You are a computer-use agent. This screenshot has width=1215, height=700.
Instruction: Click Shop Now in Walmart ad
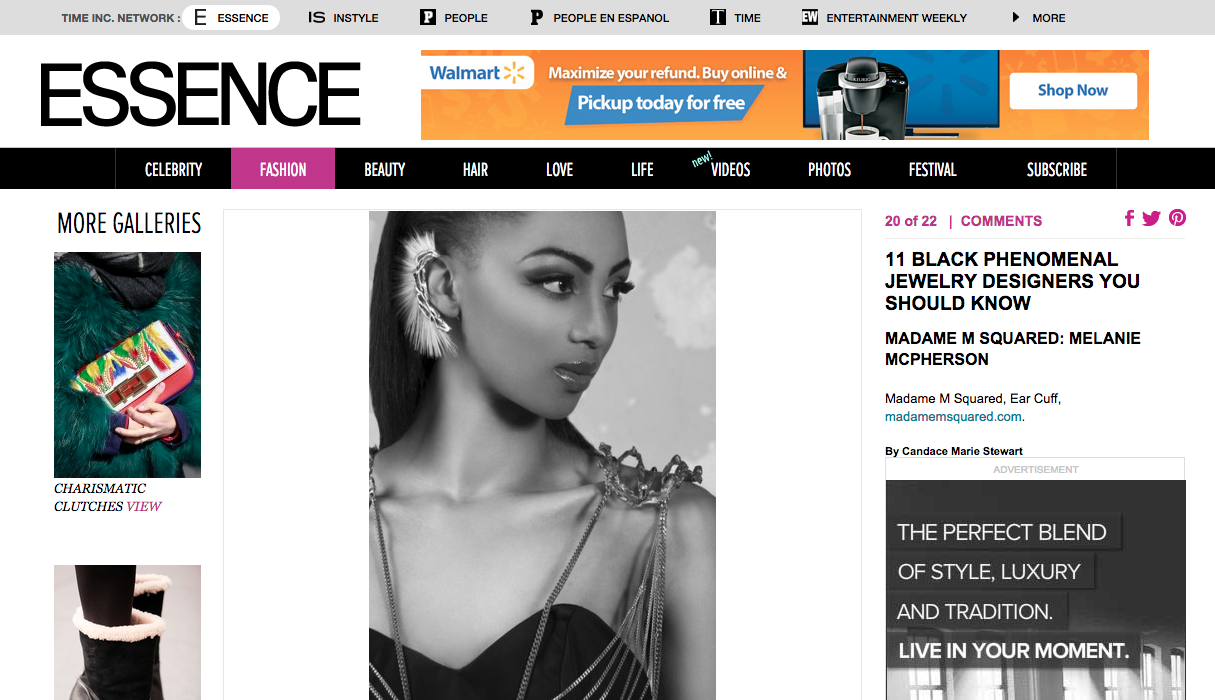(1072, 90)
